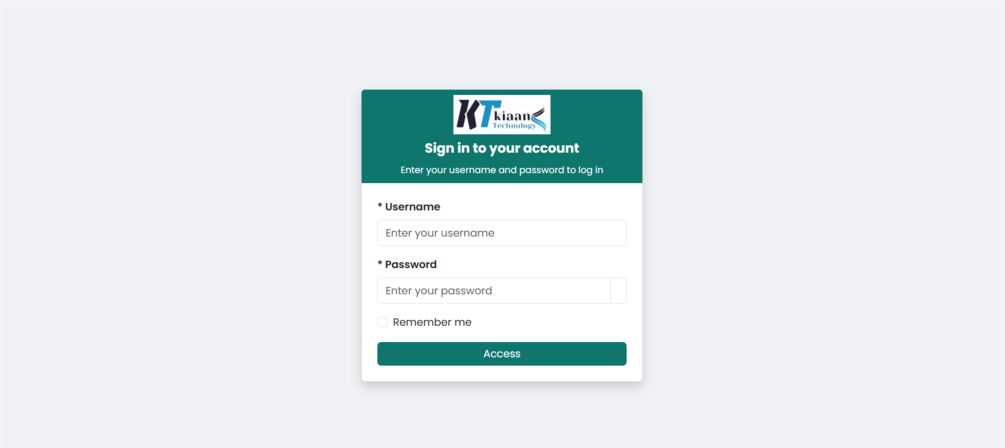This screenshot has height=448, width=1005.
Task: Click the asterisk beside Password
Action: pos(380,263)
